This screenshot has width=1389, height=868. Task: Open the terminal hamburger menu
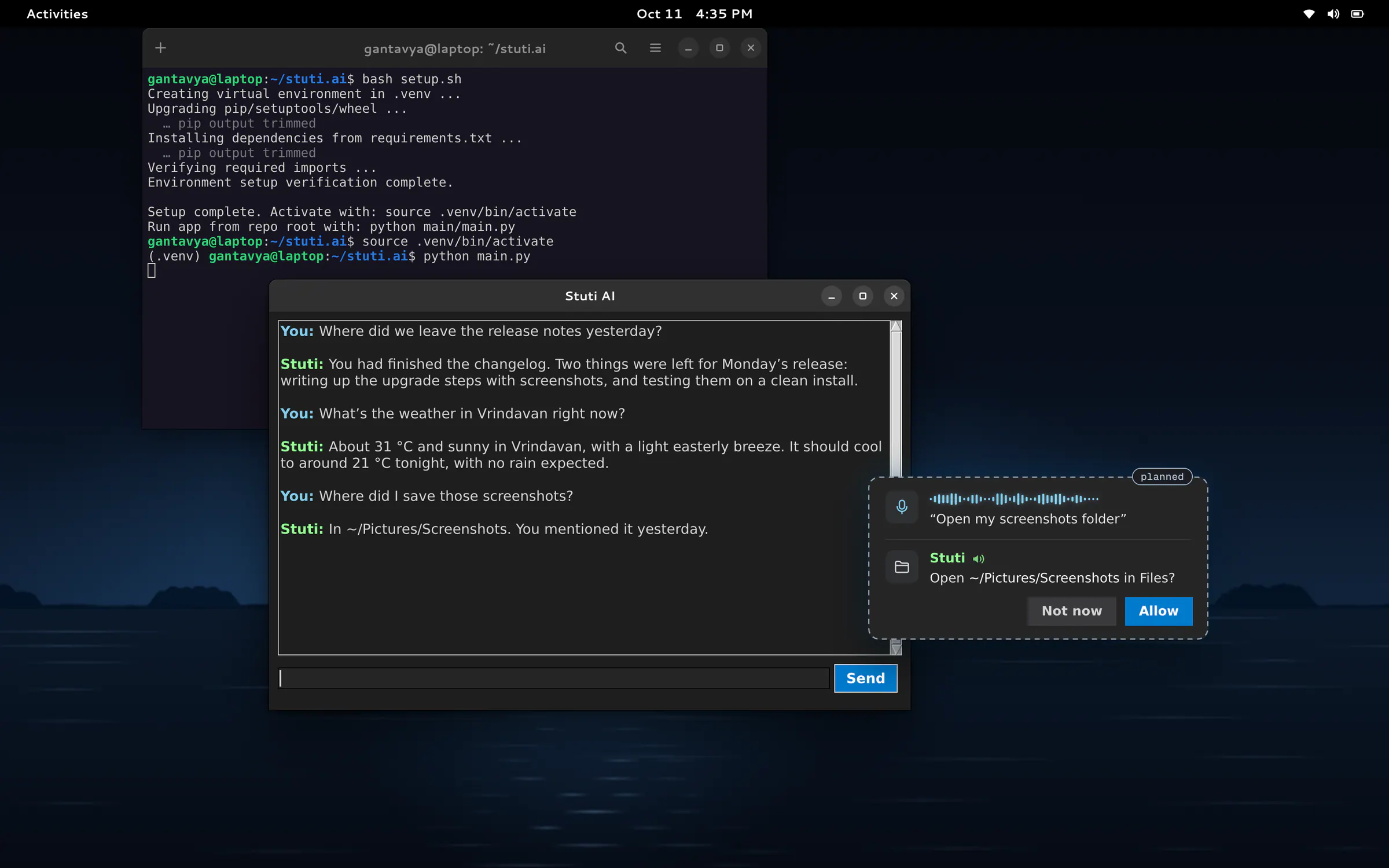click(x=655, y=48)
